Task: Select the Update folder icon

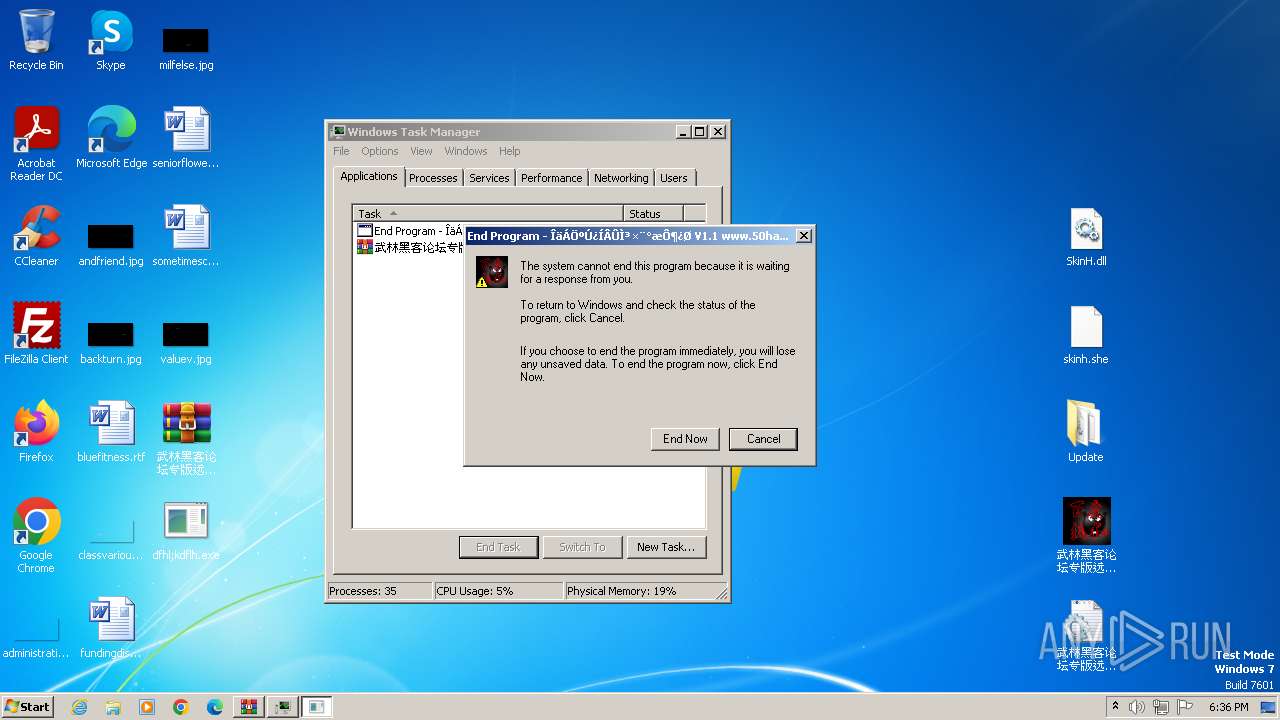Action: click(x=1086, y=431)
